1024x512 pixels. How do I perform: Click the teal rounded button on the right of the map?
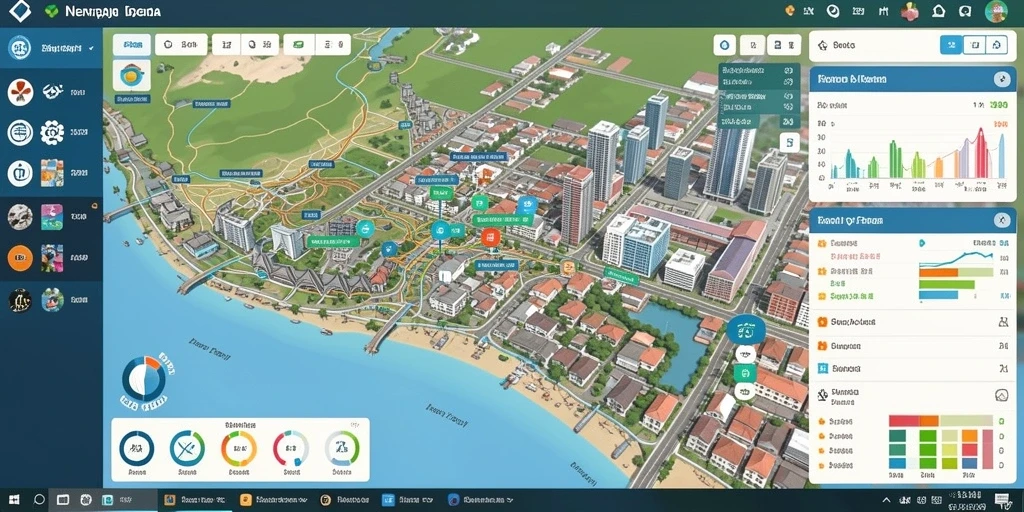tap(746, 331)
